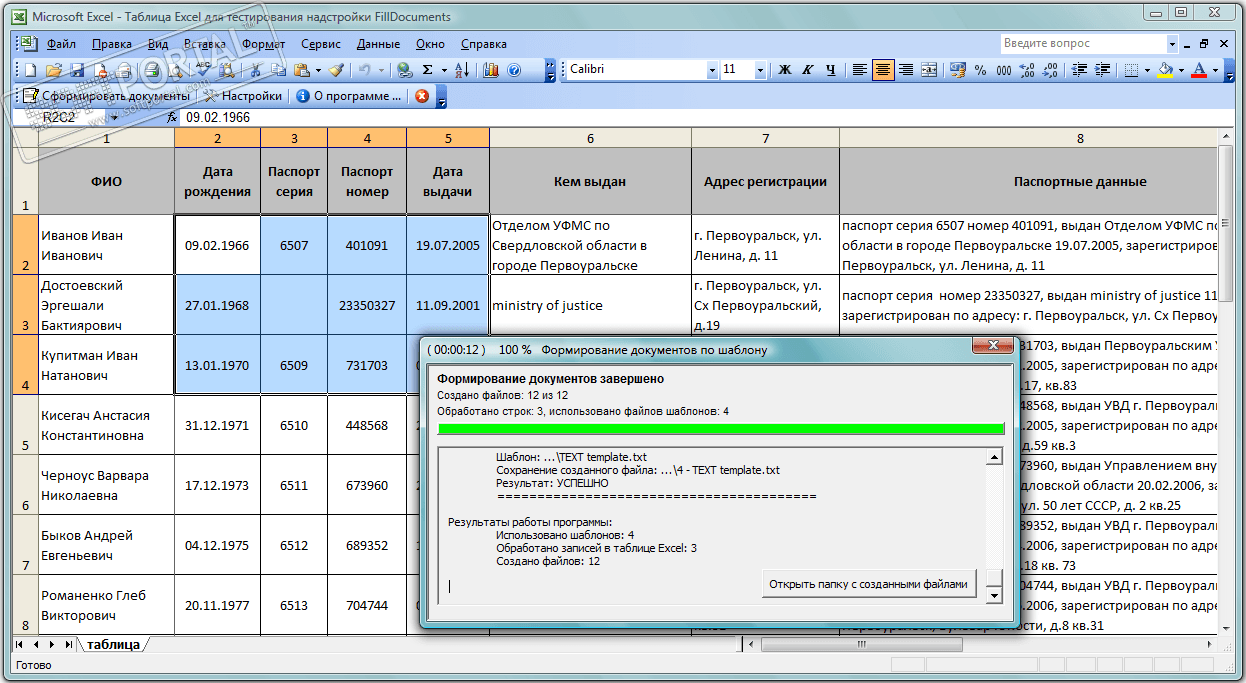Image resolution: width=1246 pixels, height=683 pixels.
Task: Apply Percent Style format icon
Action: (x=980, y=70)
